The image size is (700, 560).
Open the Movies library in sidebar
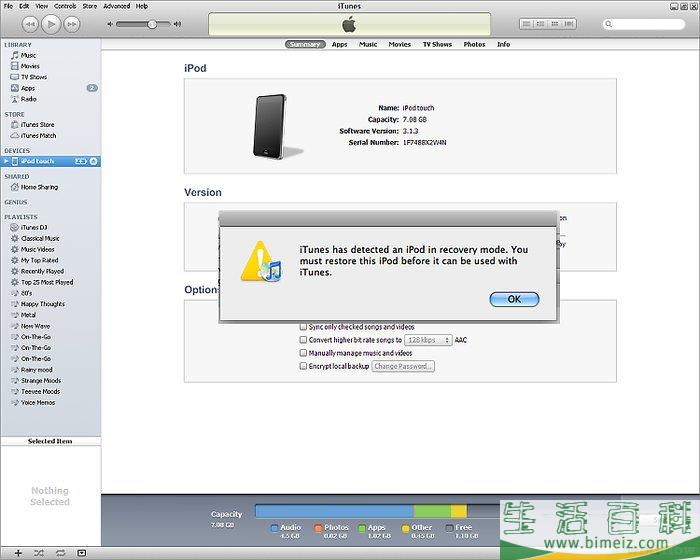tap(30, 66)
